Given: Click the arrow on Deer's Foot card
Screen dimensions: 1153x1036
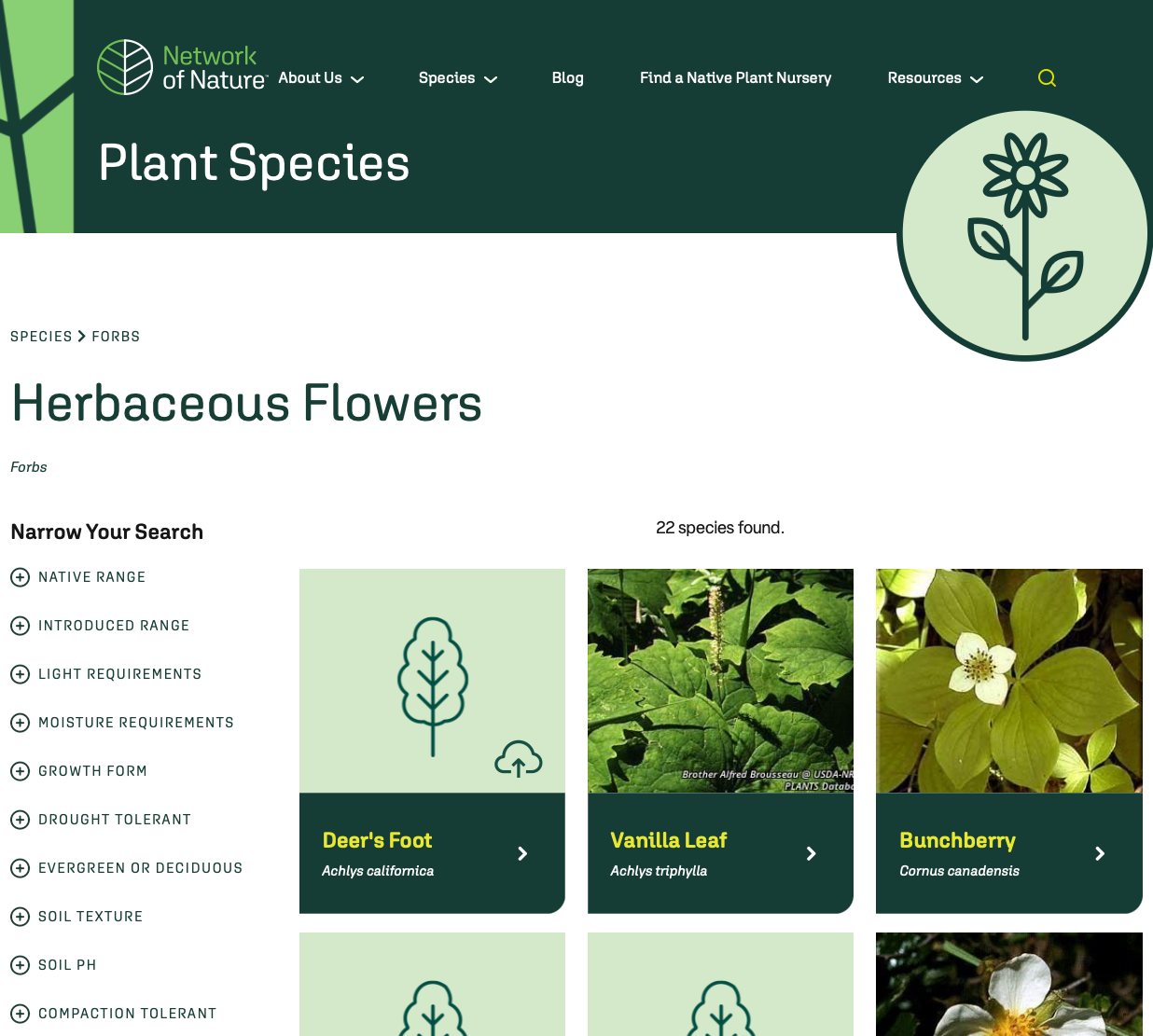Looking at the screenshot, I should 522,853.
